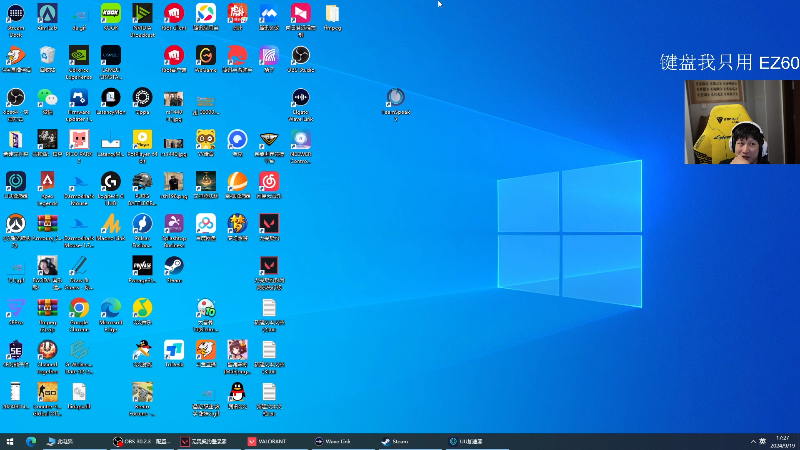Launch NVIDIA Broadcast shortcut
This screenshot has width=800, height=450.
point(142,20)
